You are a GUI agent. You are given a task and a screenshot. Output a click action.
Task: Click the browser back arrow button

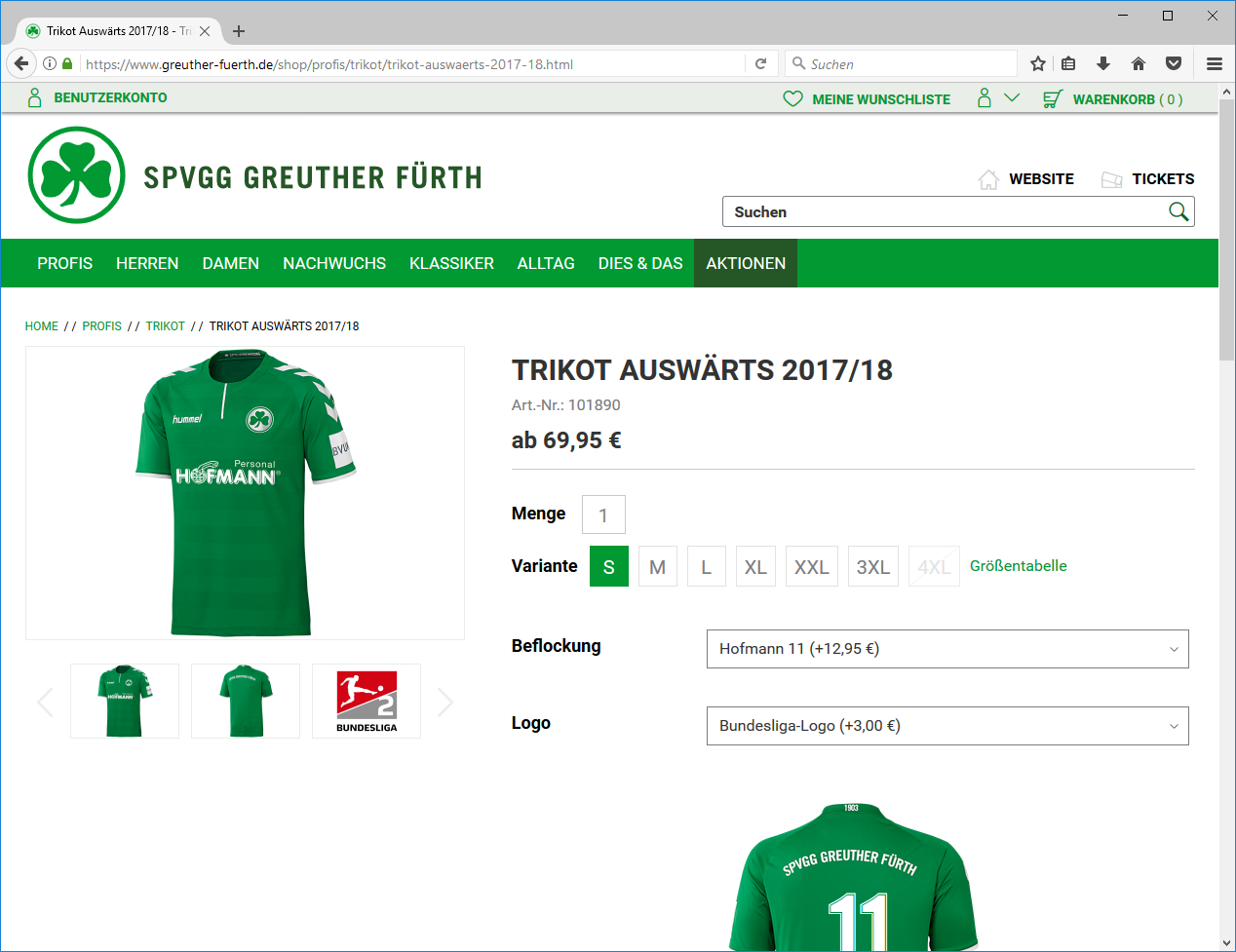point(21,63)
